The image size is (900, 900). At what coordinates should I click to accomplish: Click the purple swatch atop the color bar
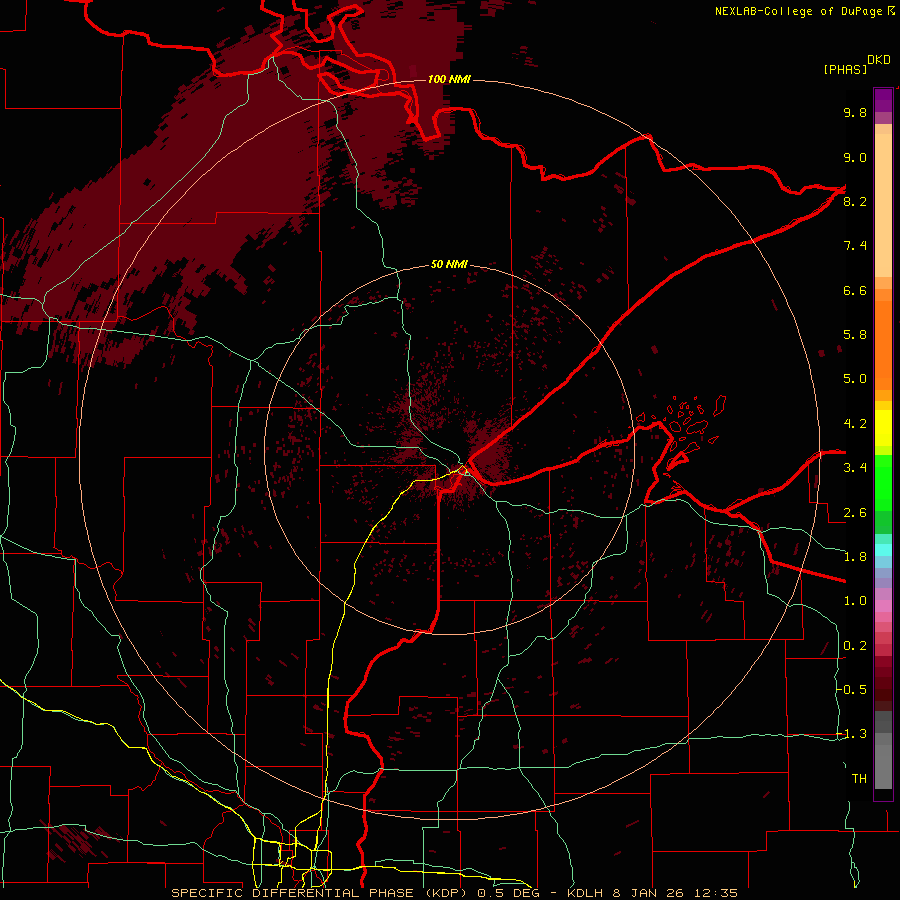[x=883, y=100]
